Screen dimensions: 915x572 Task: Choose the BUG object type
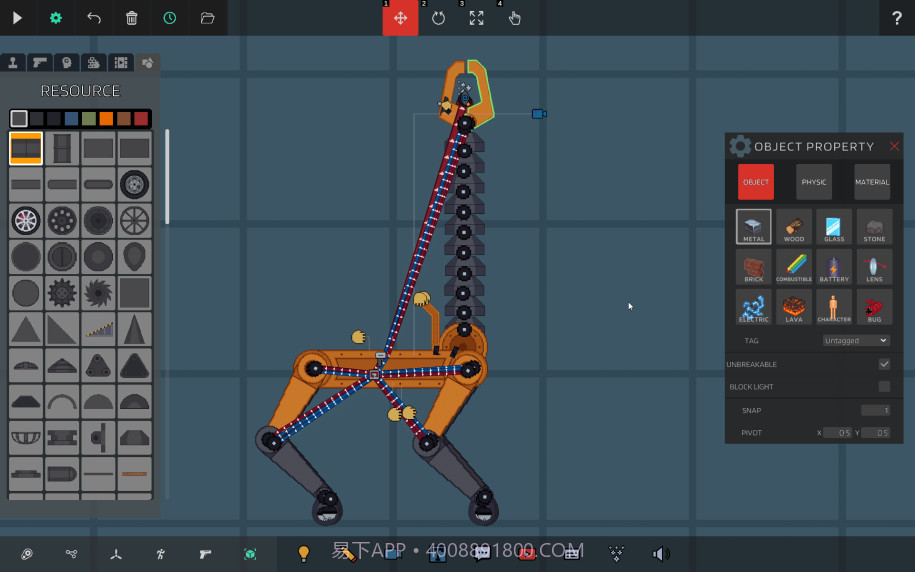coord(874,307)
